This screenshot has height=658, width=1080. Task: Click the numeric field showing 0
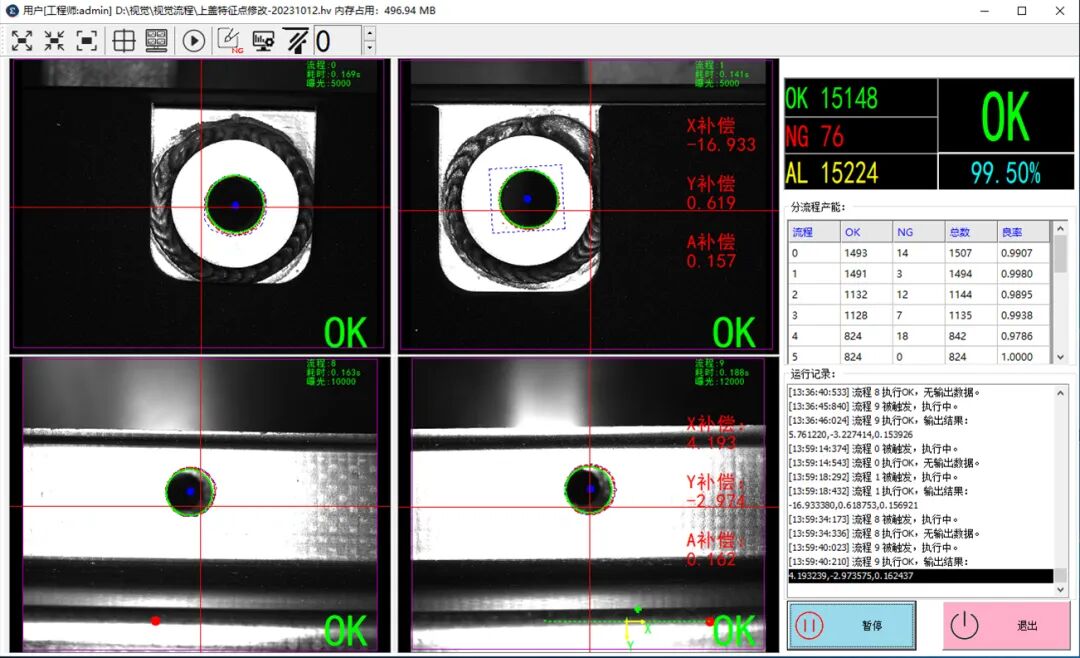[338, 41]
